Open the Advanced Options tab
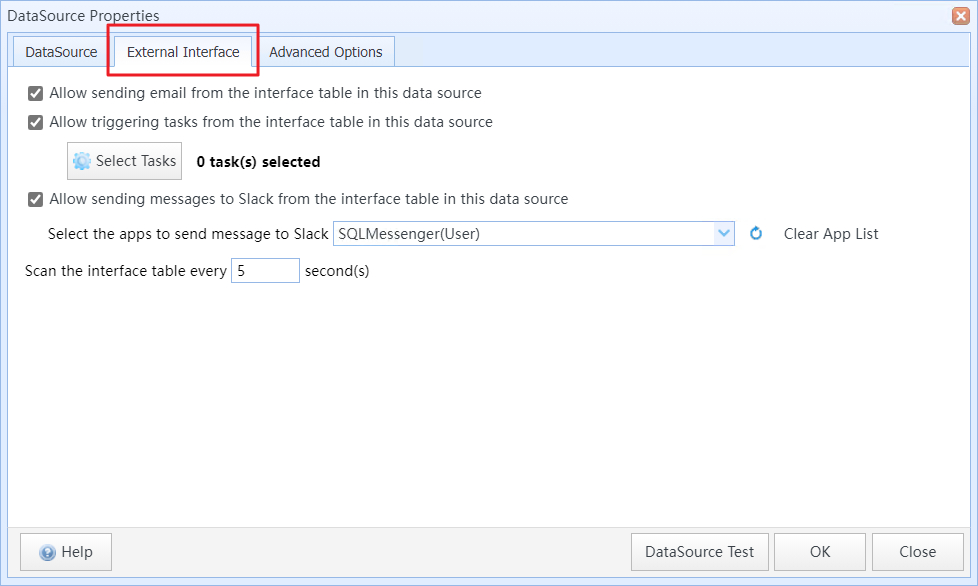This screenshot has width=978, height=586. tap(326, 52)
